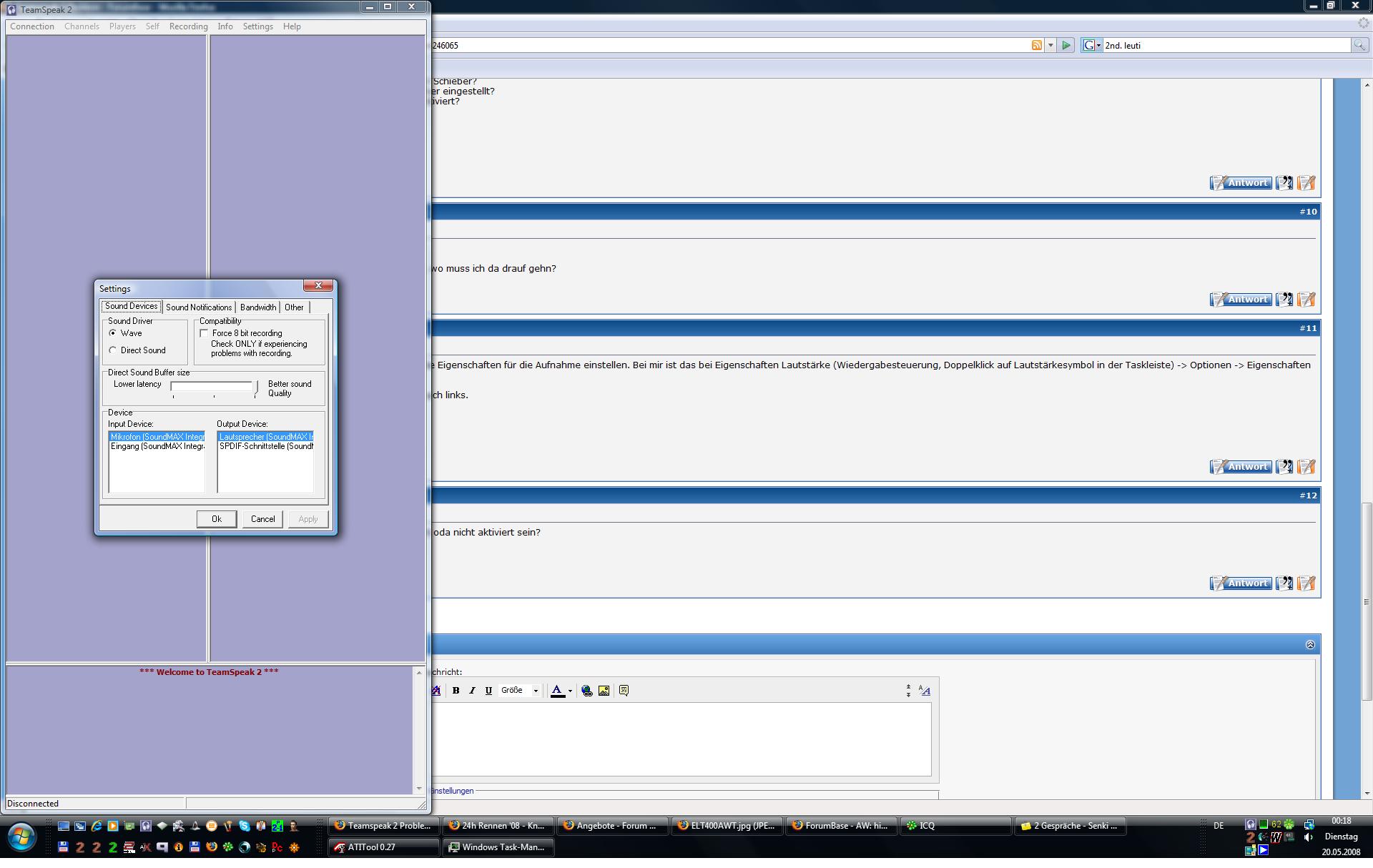Switch to the Sound Notifications tab
Screen dimensions: 1373x868
(x=199, y=307)
